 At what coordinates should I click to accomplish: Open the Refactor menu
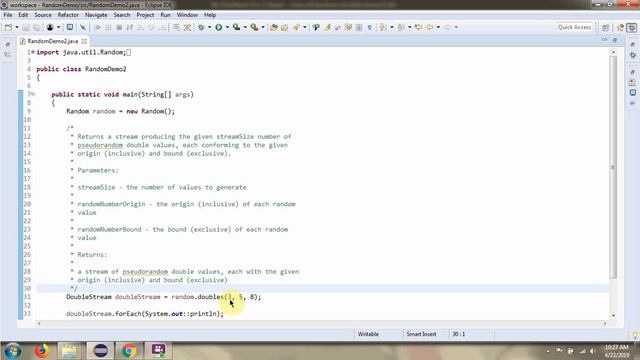coord(68,15)
